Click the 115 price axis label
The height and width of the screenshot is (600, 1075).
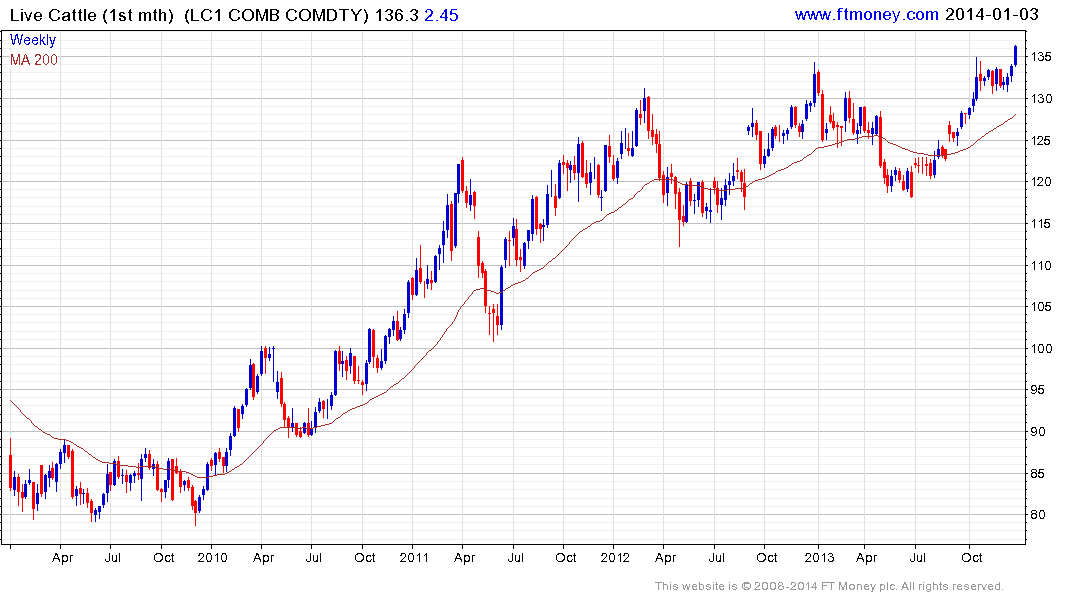(1041, 224)
